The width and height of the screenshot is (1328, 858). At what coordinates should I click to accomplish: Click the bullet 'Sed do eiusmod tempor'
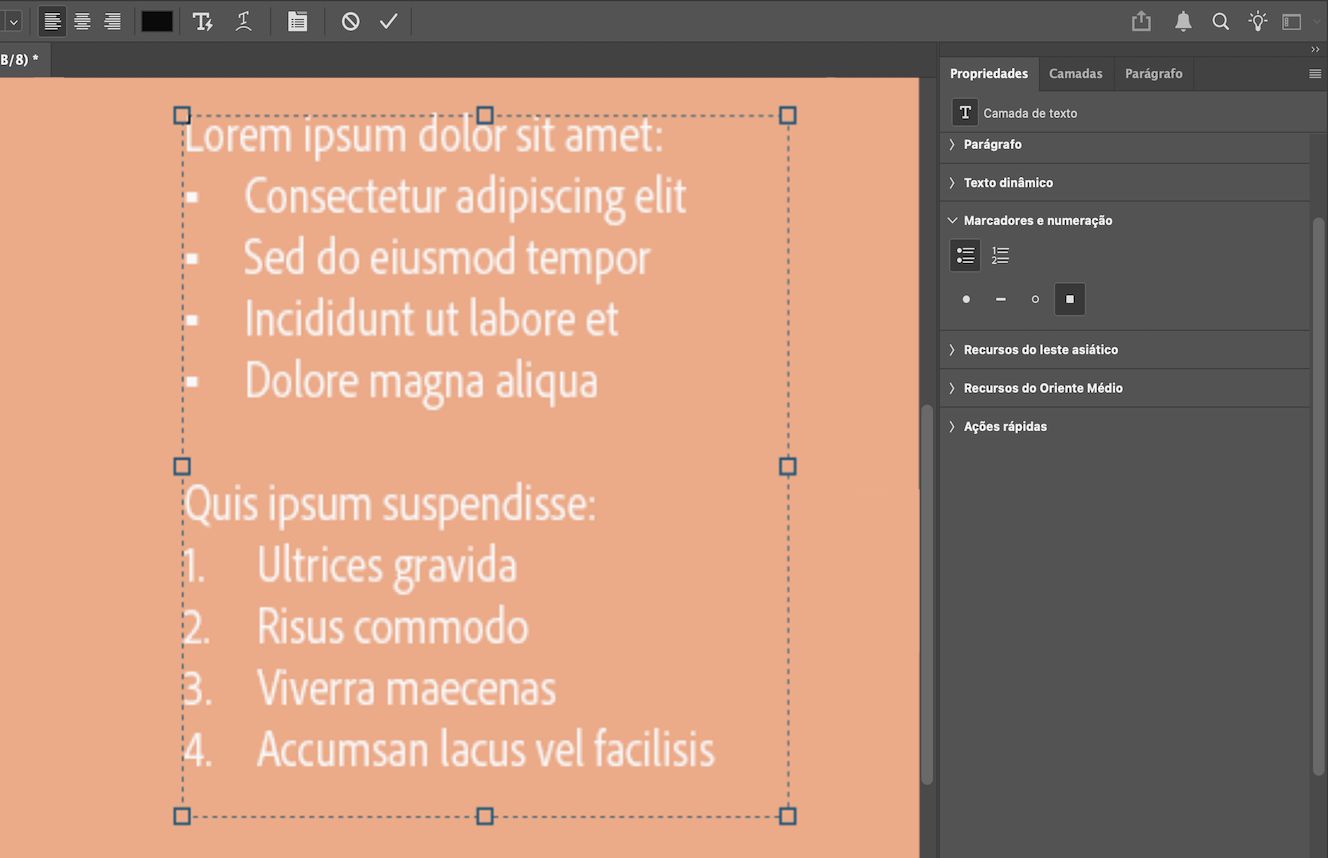coord(448,258)
